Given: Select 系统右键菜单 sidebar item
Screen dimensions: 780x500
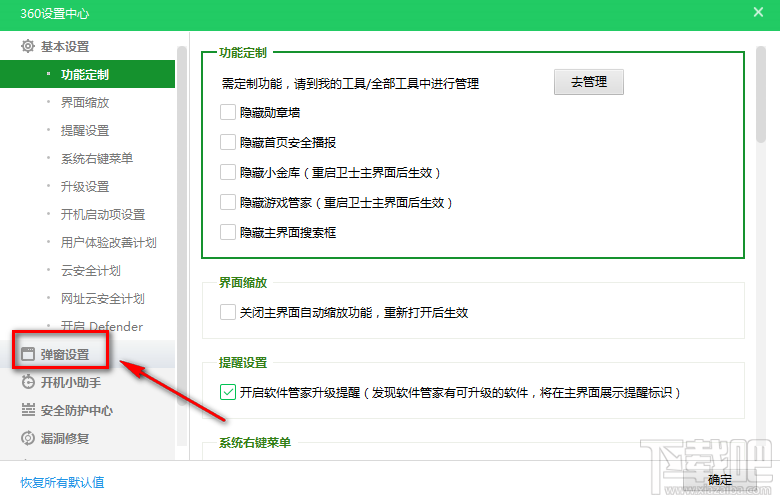Looking at the screenshot, I should [x=97, y=158].
